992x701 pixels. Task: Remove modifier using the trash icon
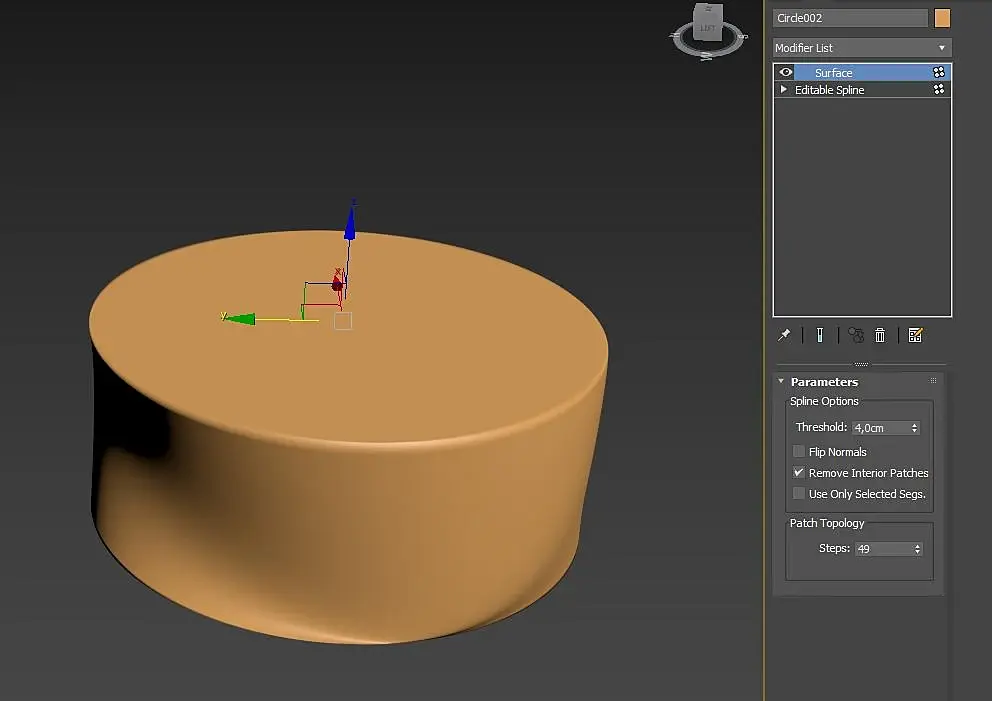[x=880, y=336]
